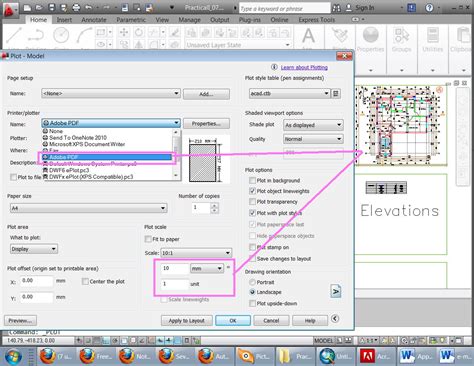This screenshot has height=366, width=474.
Task: Click the plot offset X input field
Action: pos(36,281)
